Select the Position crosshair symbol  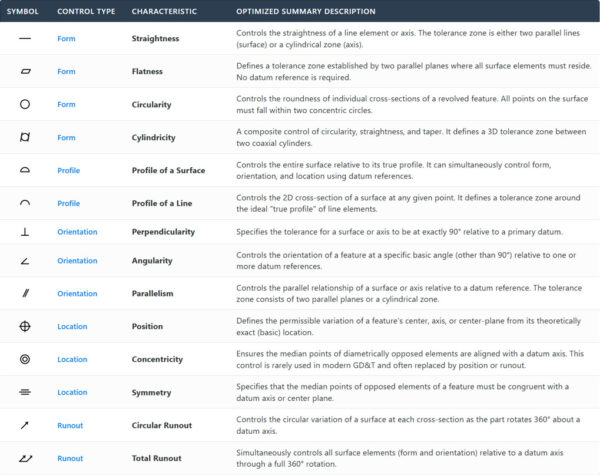25,326
